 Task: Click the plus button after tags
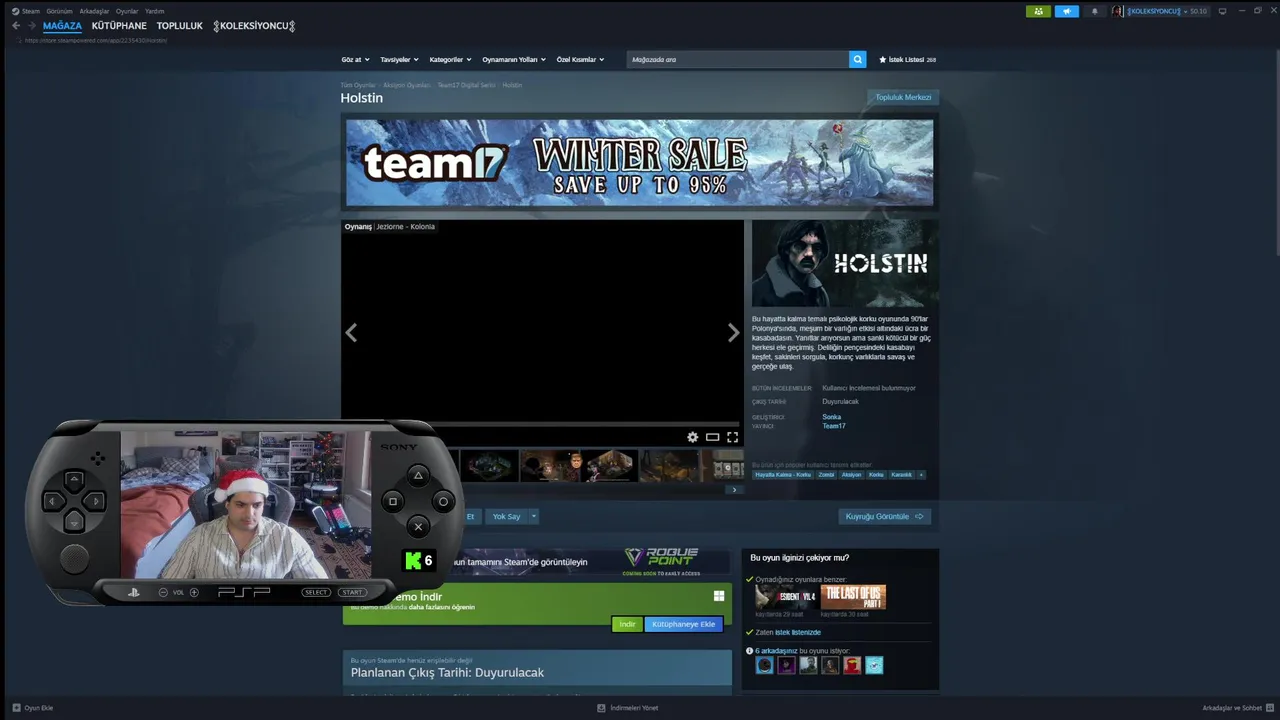coord(921,475)
